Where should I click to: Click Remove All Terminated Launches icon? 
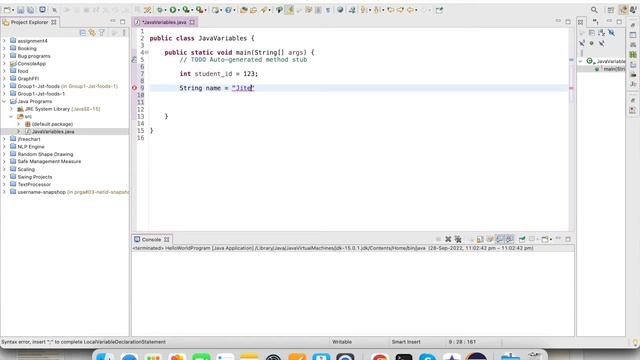[458, 239]
